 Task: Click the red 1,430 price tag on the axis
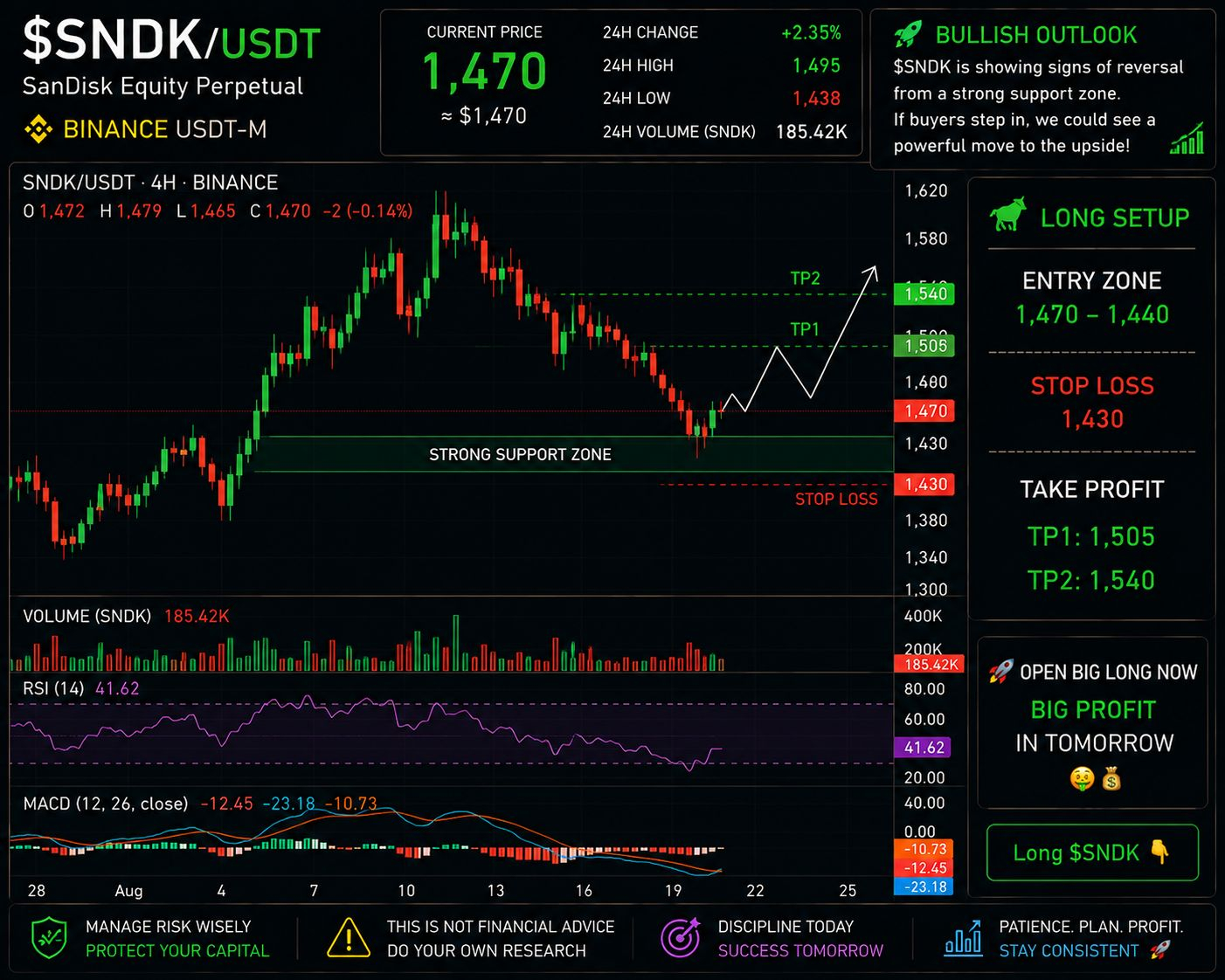924,484
